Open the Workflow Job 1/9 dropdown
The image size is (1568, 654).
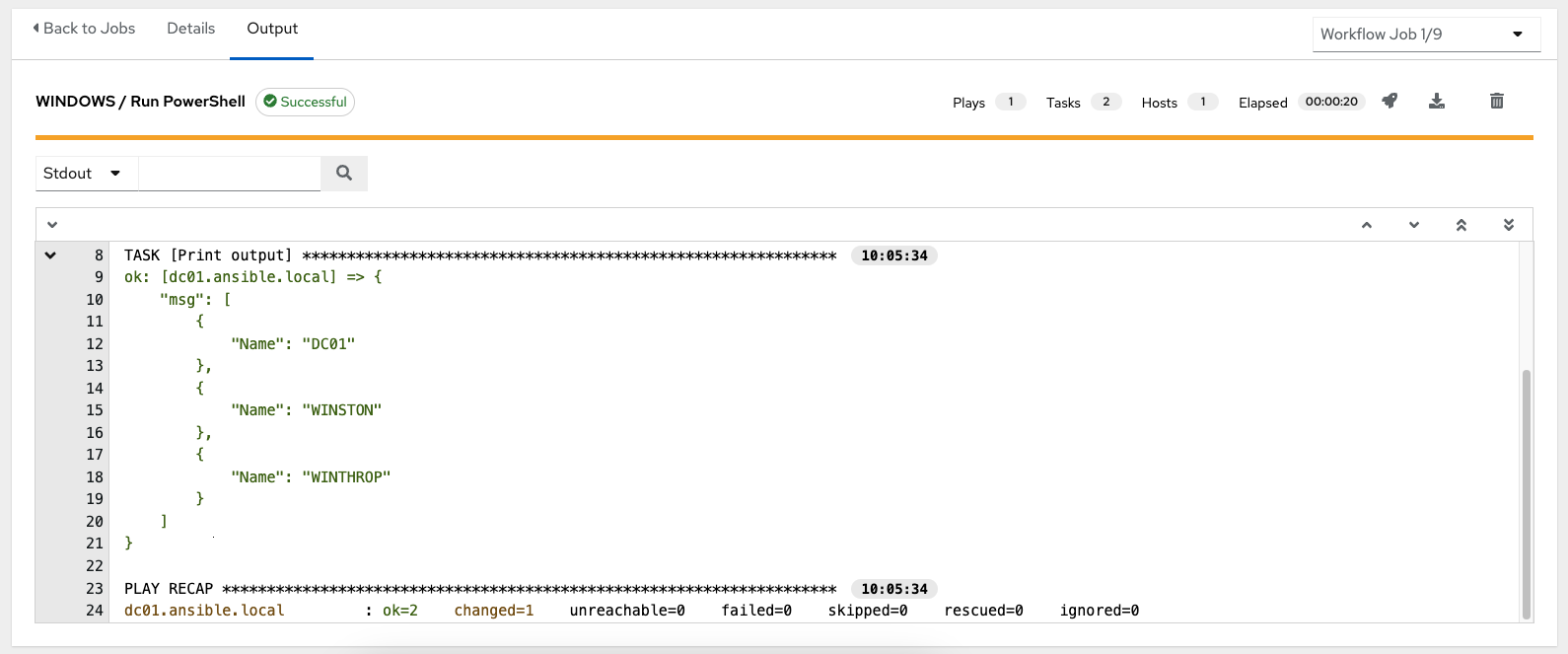pyautogui.click(x=1425, y=35)
